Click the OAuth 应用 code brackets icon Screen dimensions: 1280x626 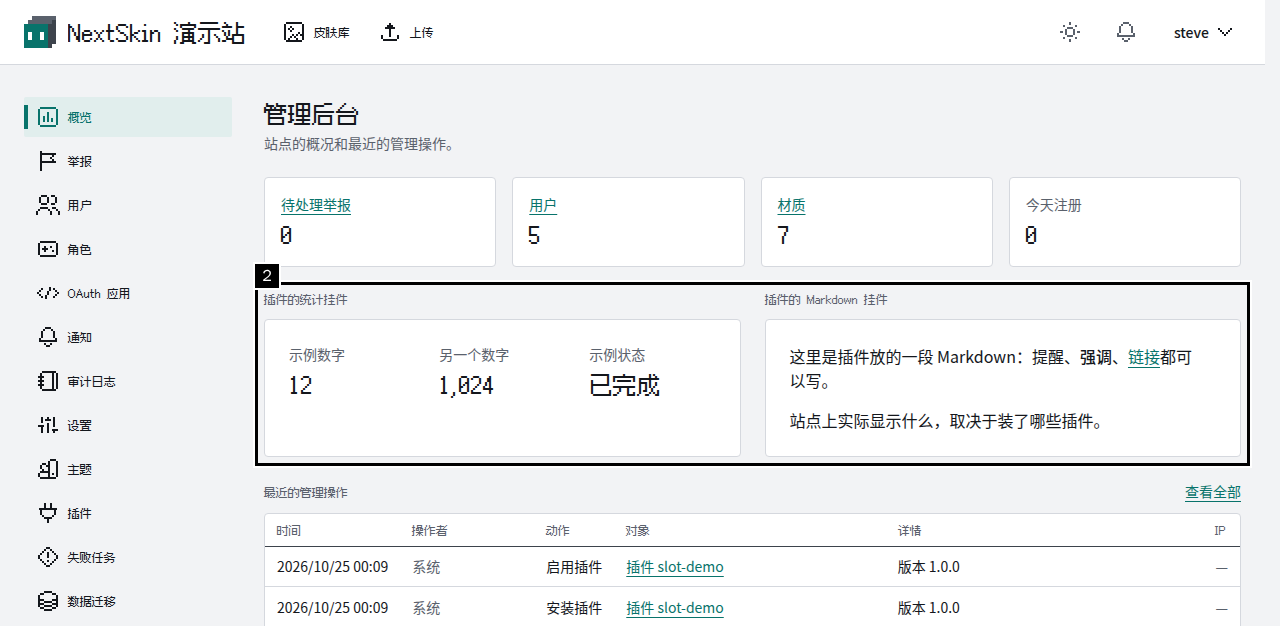tap(48, 293)
